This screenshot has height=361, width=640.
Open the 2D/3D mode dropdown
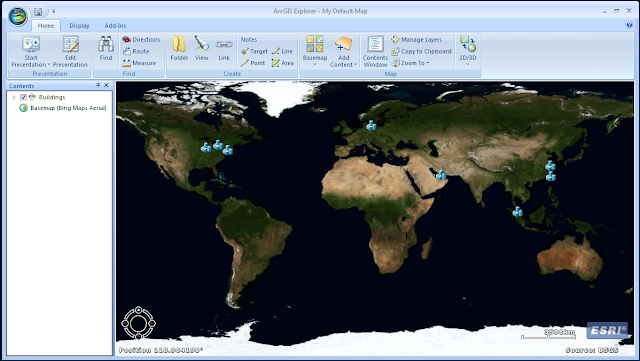pos(468,51)
